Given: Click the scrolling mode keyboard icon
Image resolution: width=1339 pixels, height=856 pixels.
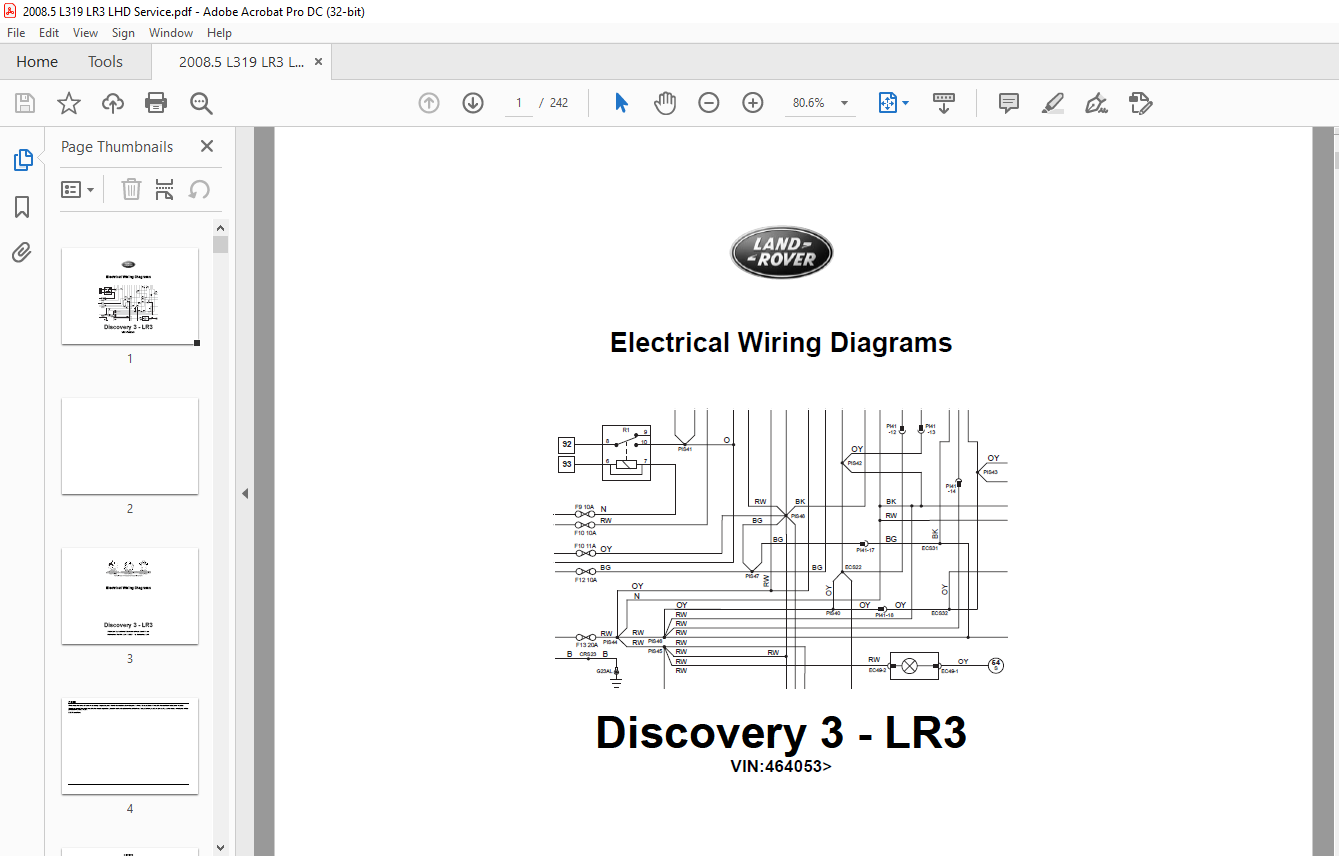Looking at the screenshot, I should click(944, 103).
